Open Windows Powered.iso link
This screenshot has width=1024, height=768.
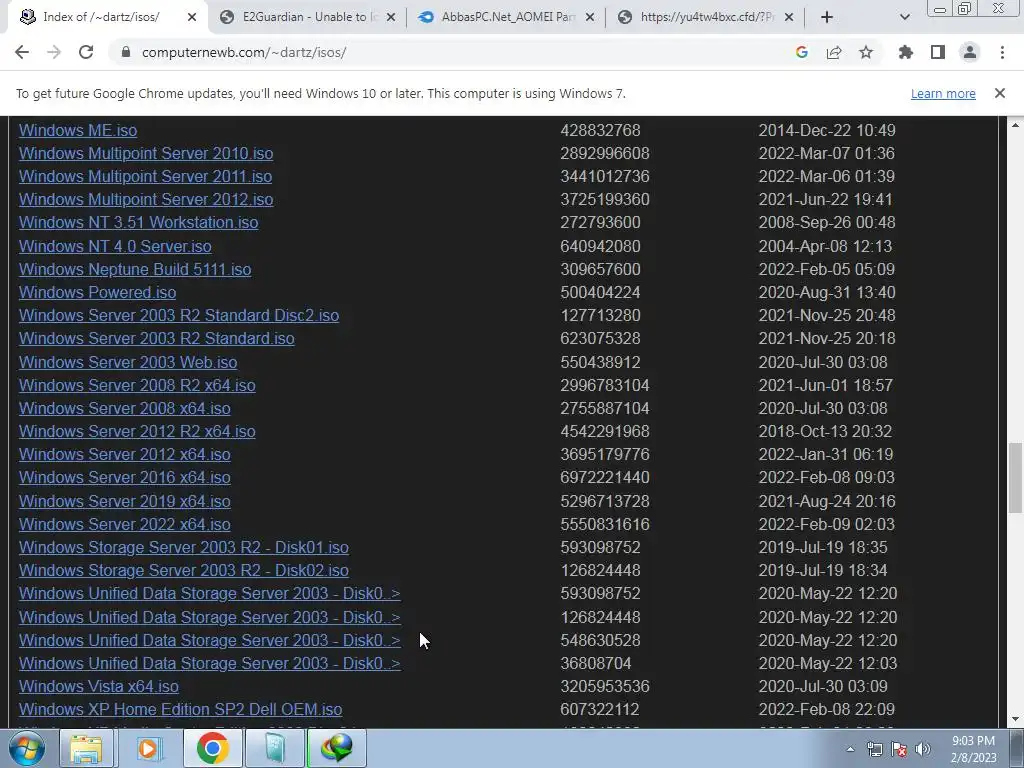coord(97,292)
